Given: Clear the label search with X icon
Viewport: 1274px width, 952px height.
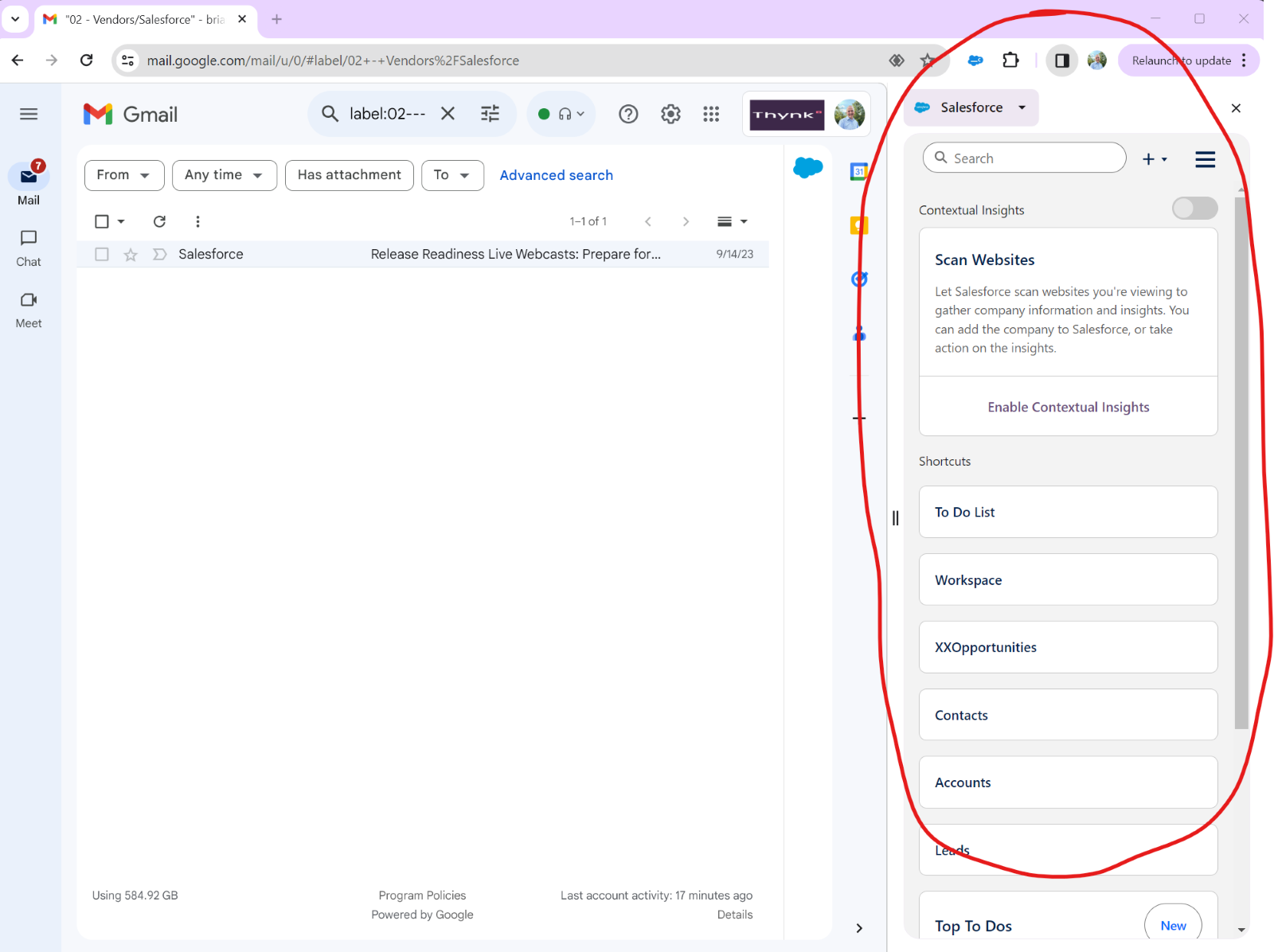Looking at the screenshot, I should [447, 114].
